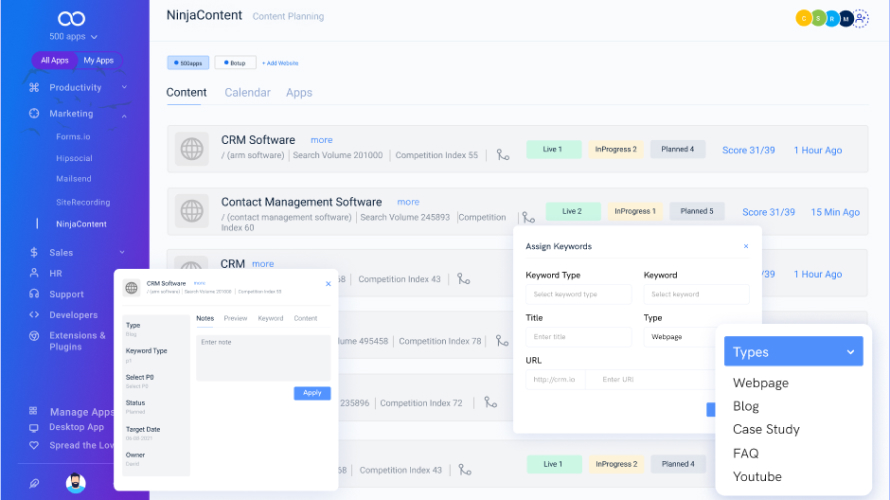Open Mailsend in sidebar
This screenshot has width=890, height=500.
pos(74,179)
